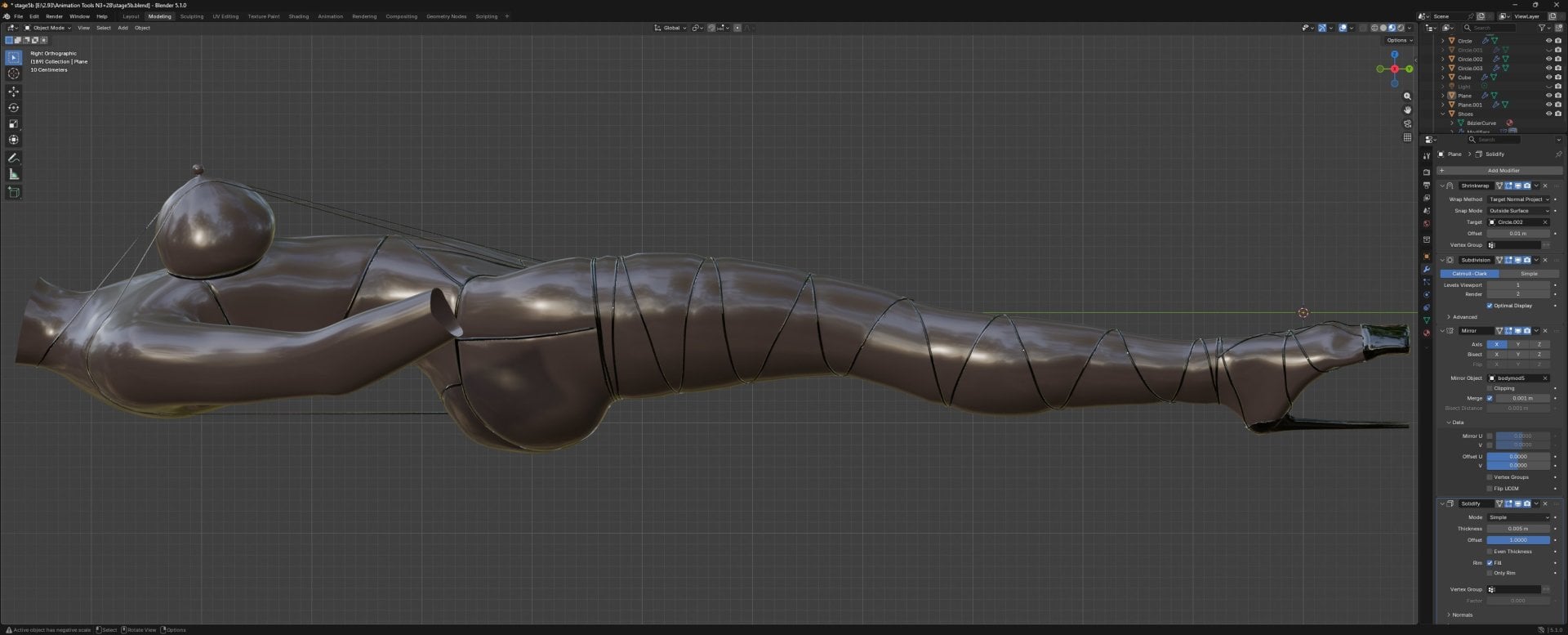Toggle Mirror Merge checkbox
The width and height of the screenshot is (1568, 635).
click(1490, 398)
